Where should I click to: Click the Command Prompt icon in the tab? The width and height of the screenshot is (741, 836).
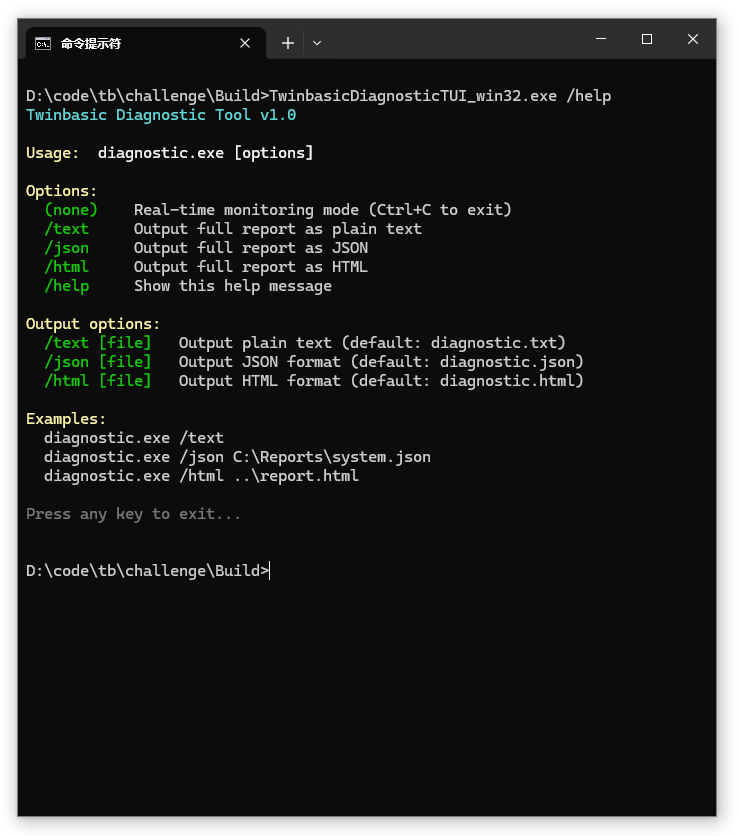(43, 43)
